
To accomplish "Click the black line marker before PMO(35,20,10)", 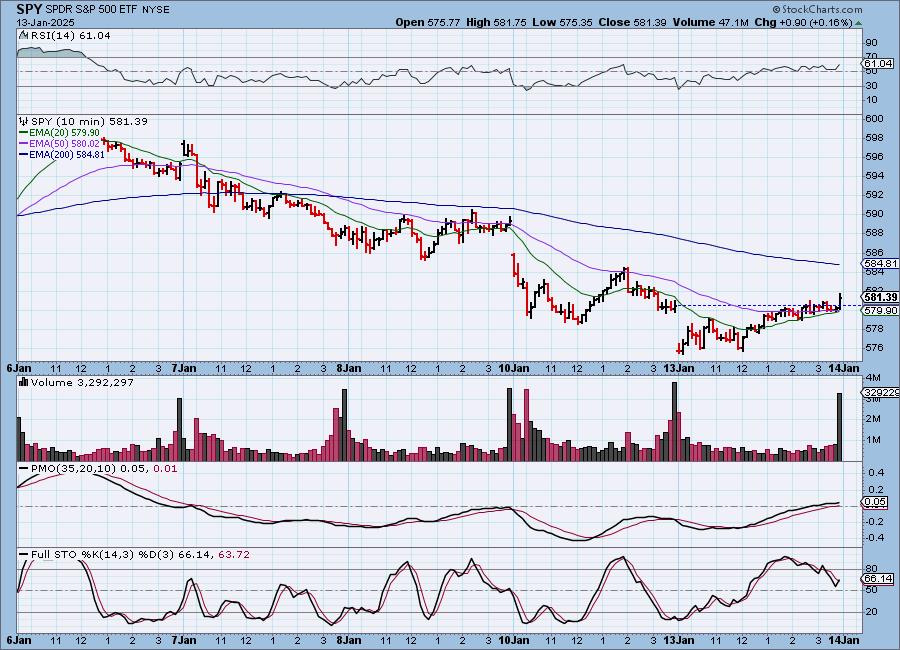I will [24, 469].
